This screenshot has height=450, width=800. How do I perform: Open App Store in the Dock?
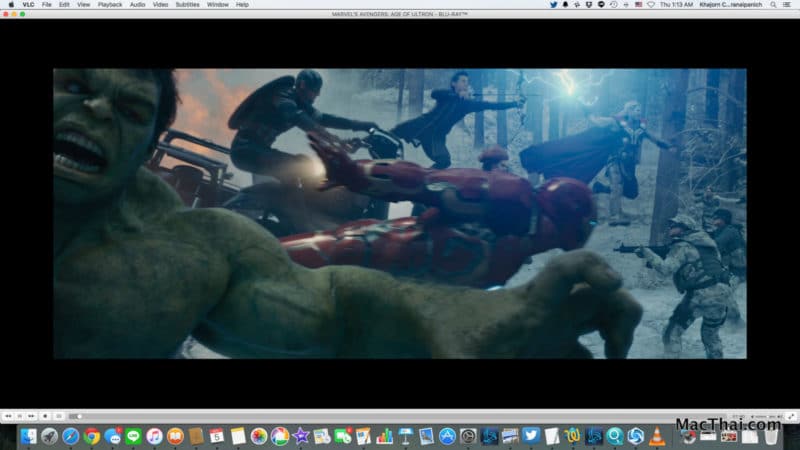[x=447, y=436]
